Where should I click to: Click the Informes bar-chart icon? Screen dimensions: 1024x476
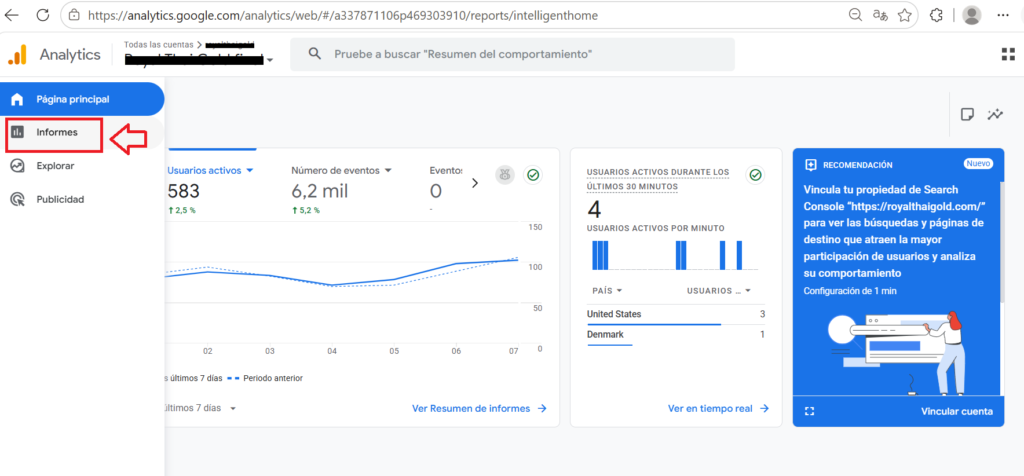pos(18,132)
